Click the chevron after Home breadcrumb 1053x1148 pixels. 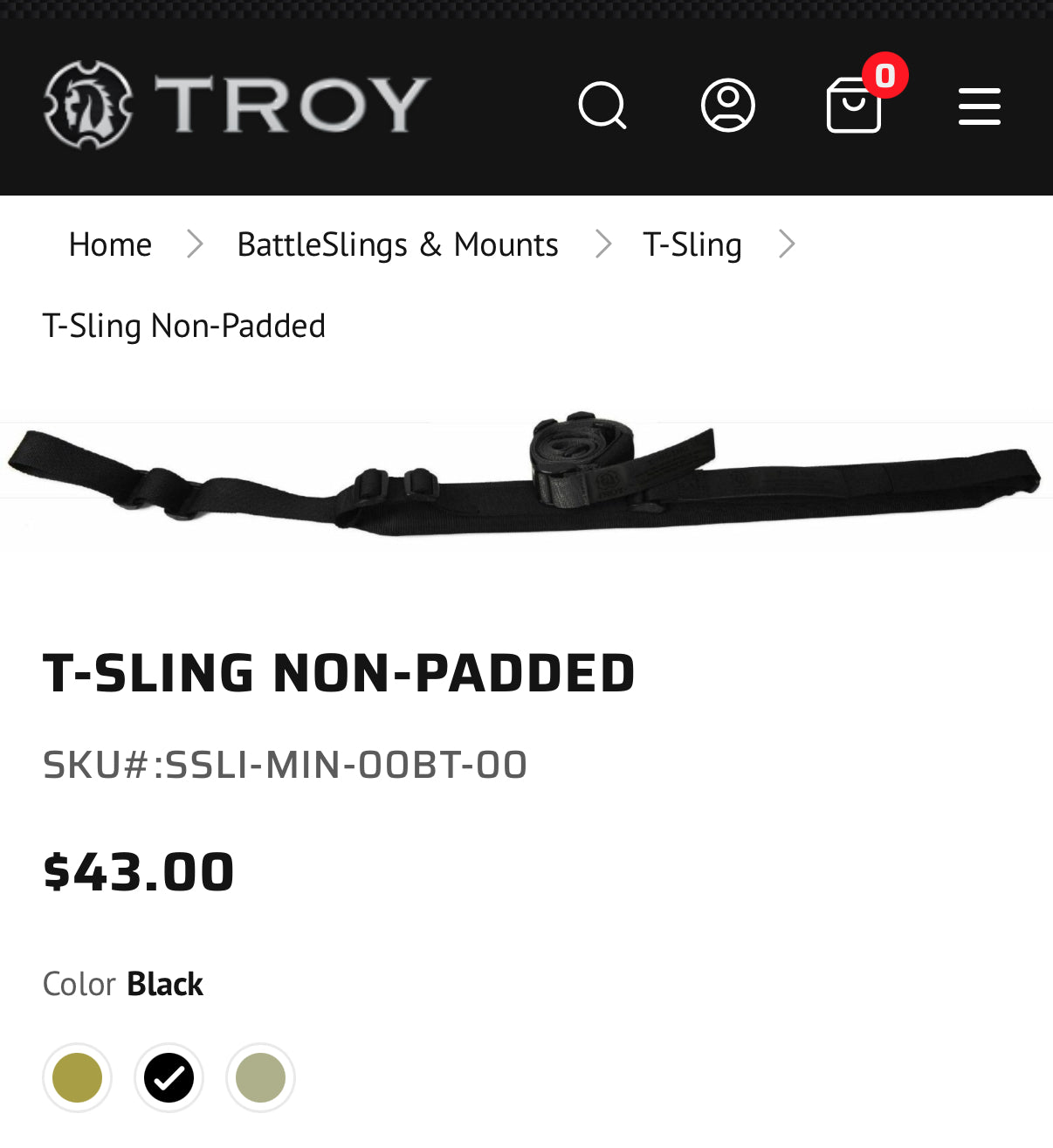click(195, 244)
